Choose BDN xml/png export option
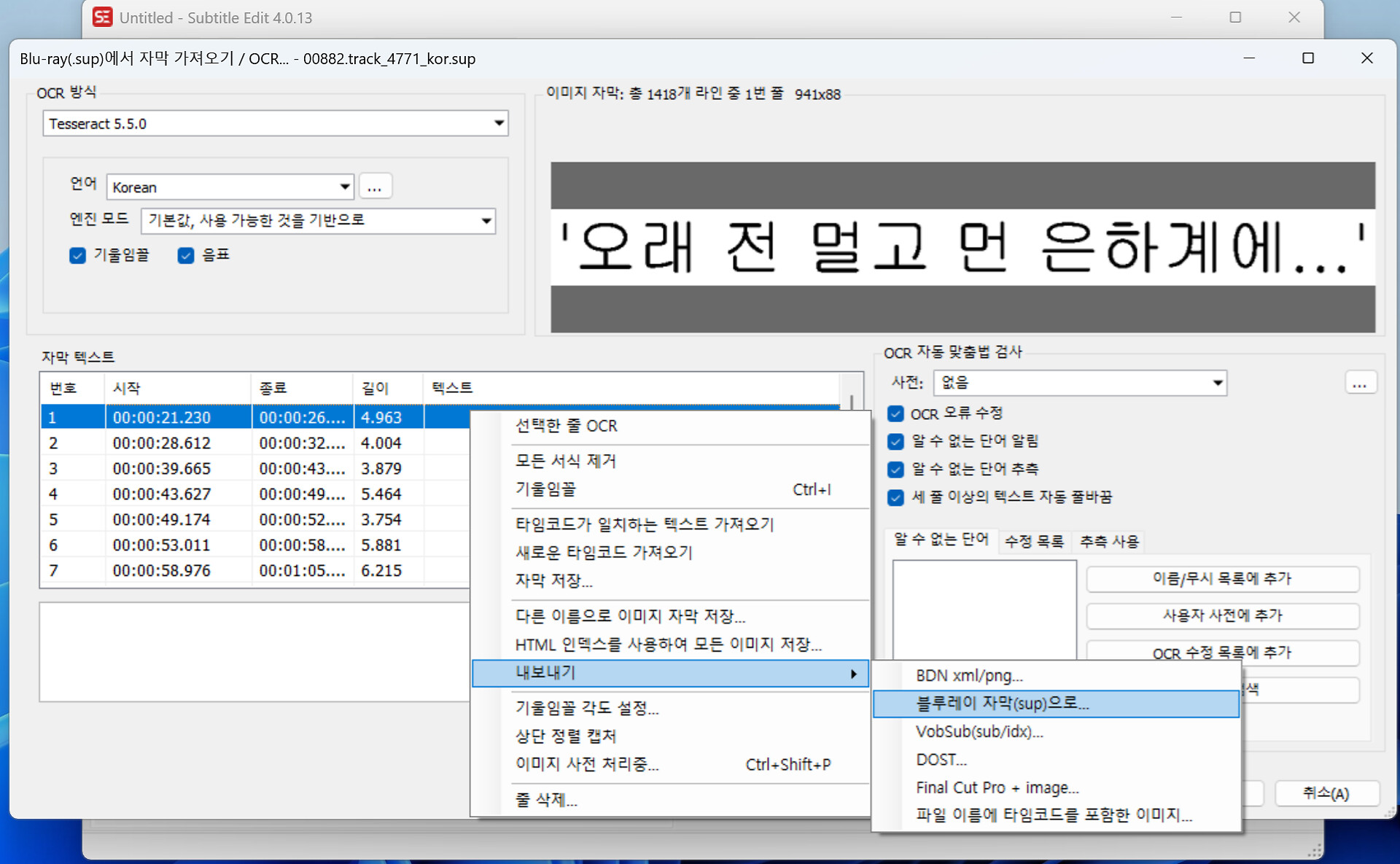Screen dimensions: 1400x864 pos(969,676)
